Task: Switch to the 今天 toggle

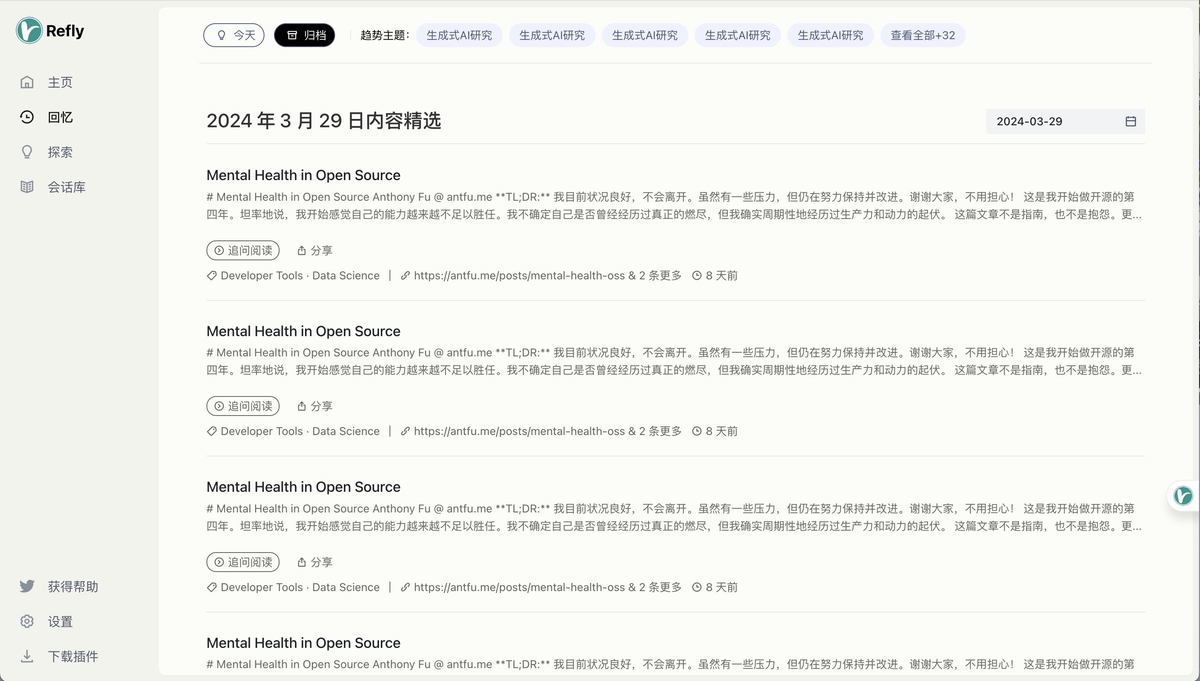Action: 234,35
